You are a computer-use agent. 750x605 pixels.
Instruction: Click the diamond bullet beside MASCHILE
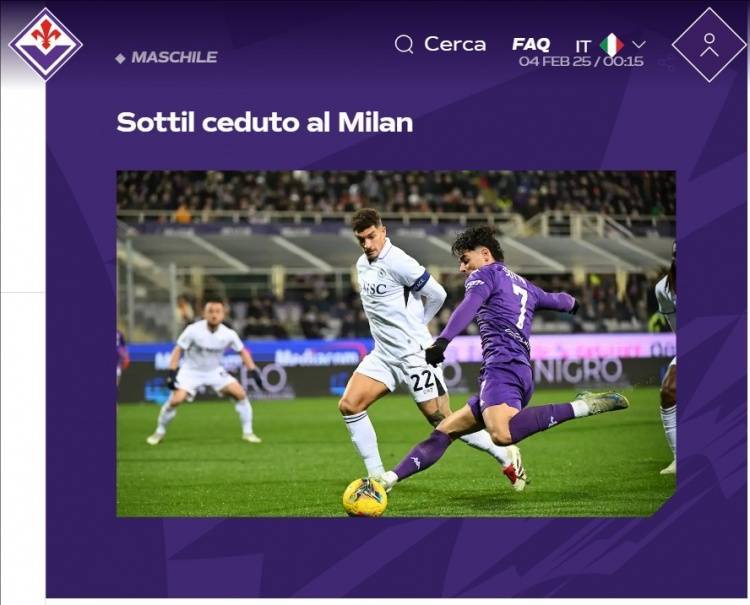pyautogui.click(x=121, y=58)
